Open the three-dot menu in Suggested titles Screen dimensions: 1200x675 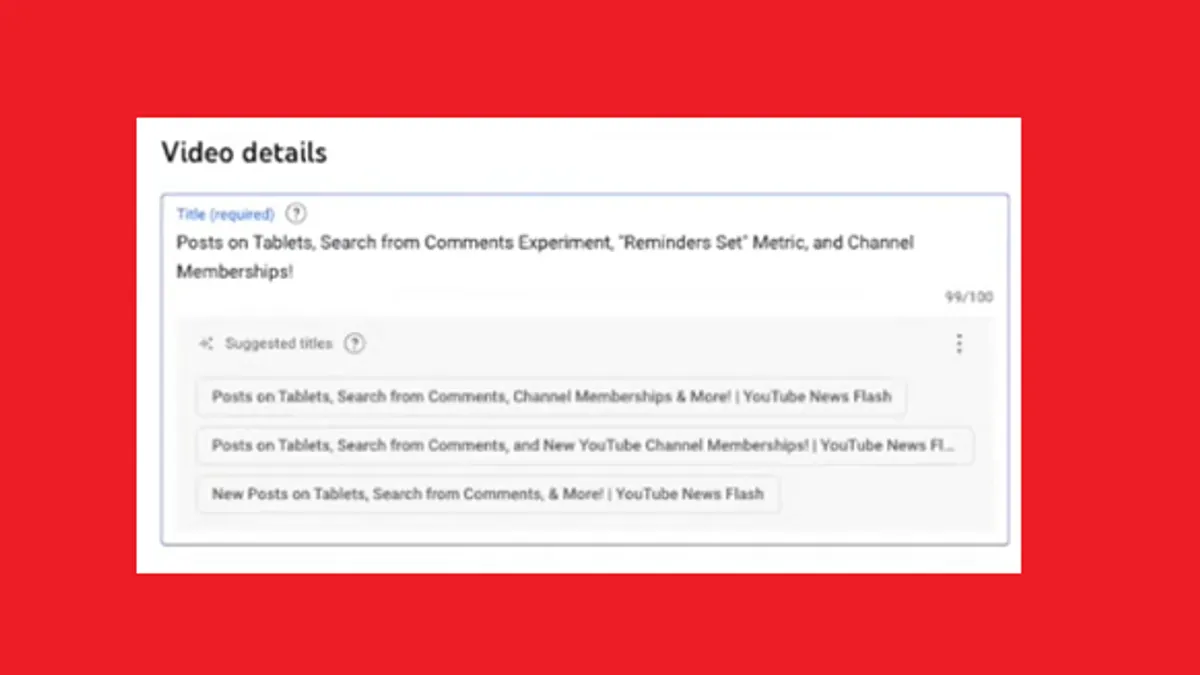tap(959, 344)
